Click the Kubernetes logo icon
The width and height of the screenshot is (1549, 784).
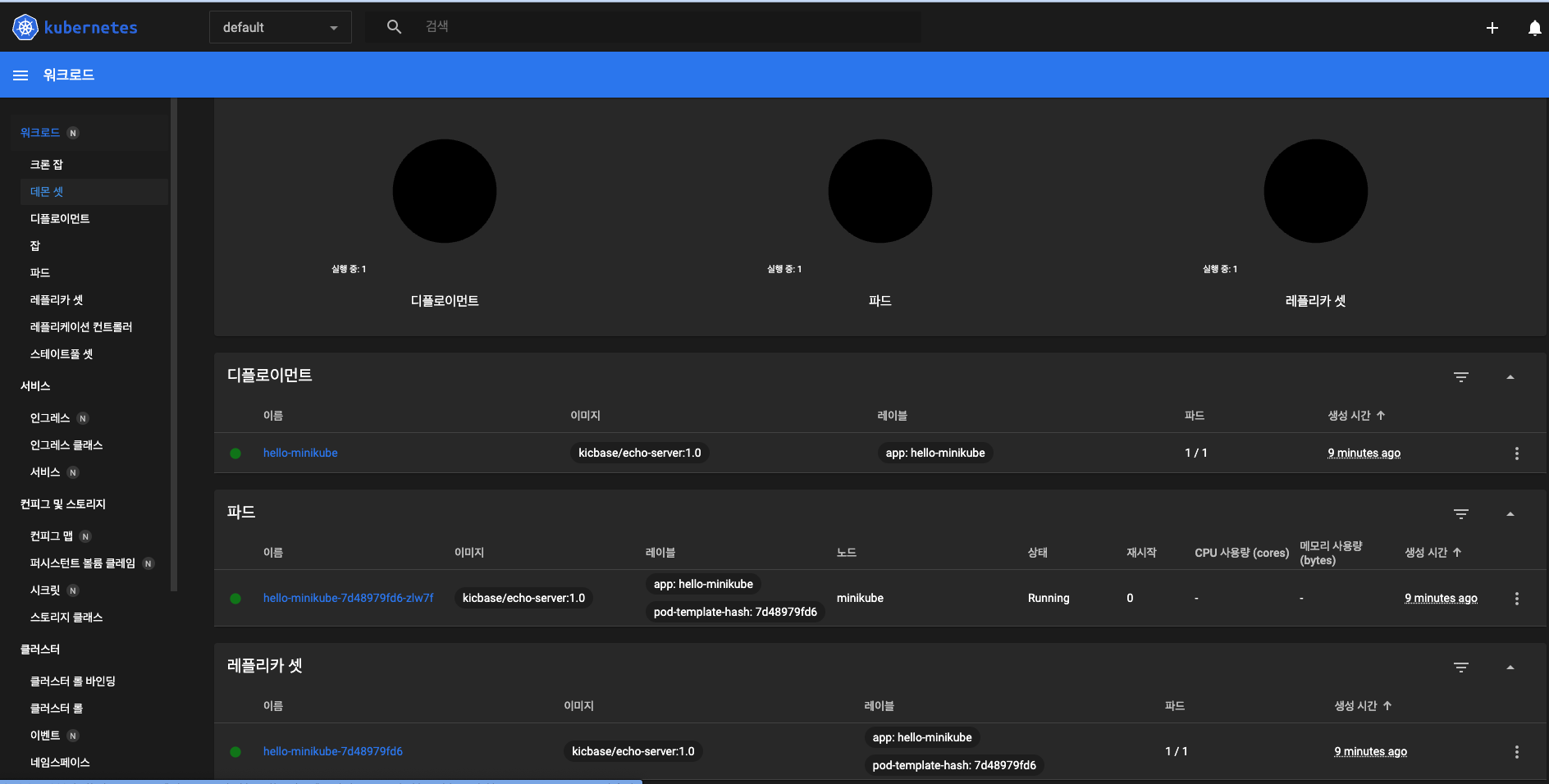(x=25, y=27)
